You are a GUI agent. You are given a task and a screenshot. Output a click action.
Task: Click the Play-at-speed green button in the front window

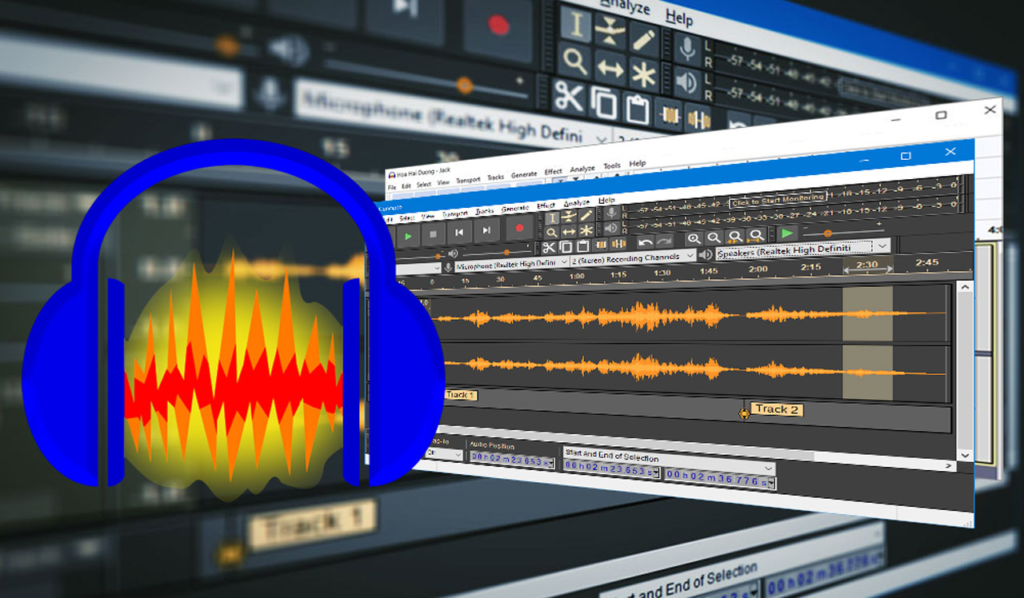point(787,233)
